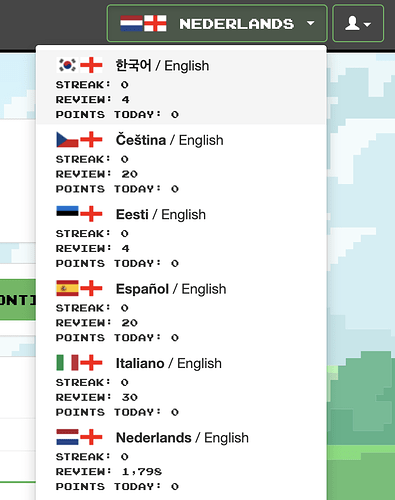Select the Nederlands / English course

click(x=181, y=459)
